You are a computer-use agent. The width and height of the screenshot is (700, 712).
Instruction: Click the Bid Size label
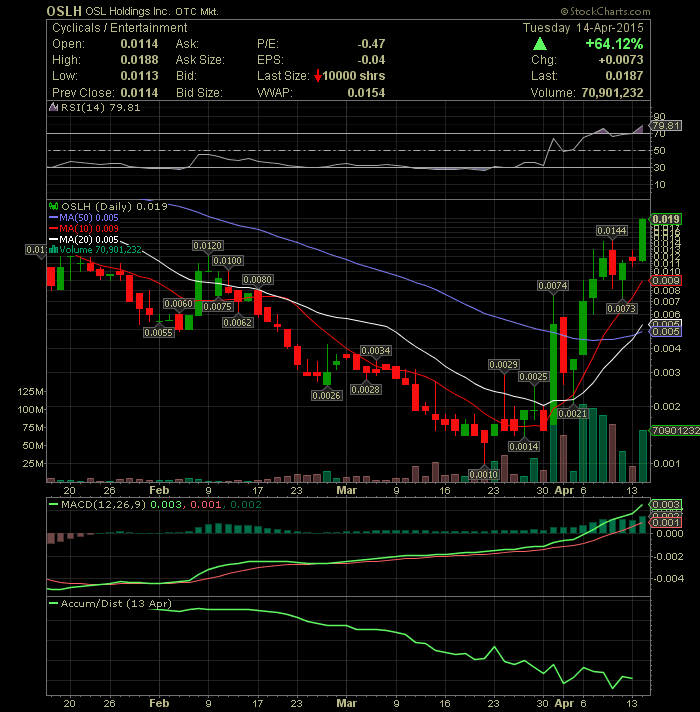(199, 93)
